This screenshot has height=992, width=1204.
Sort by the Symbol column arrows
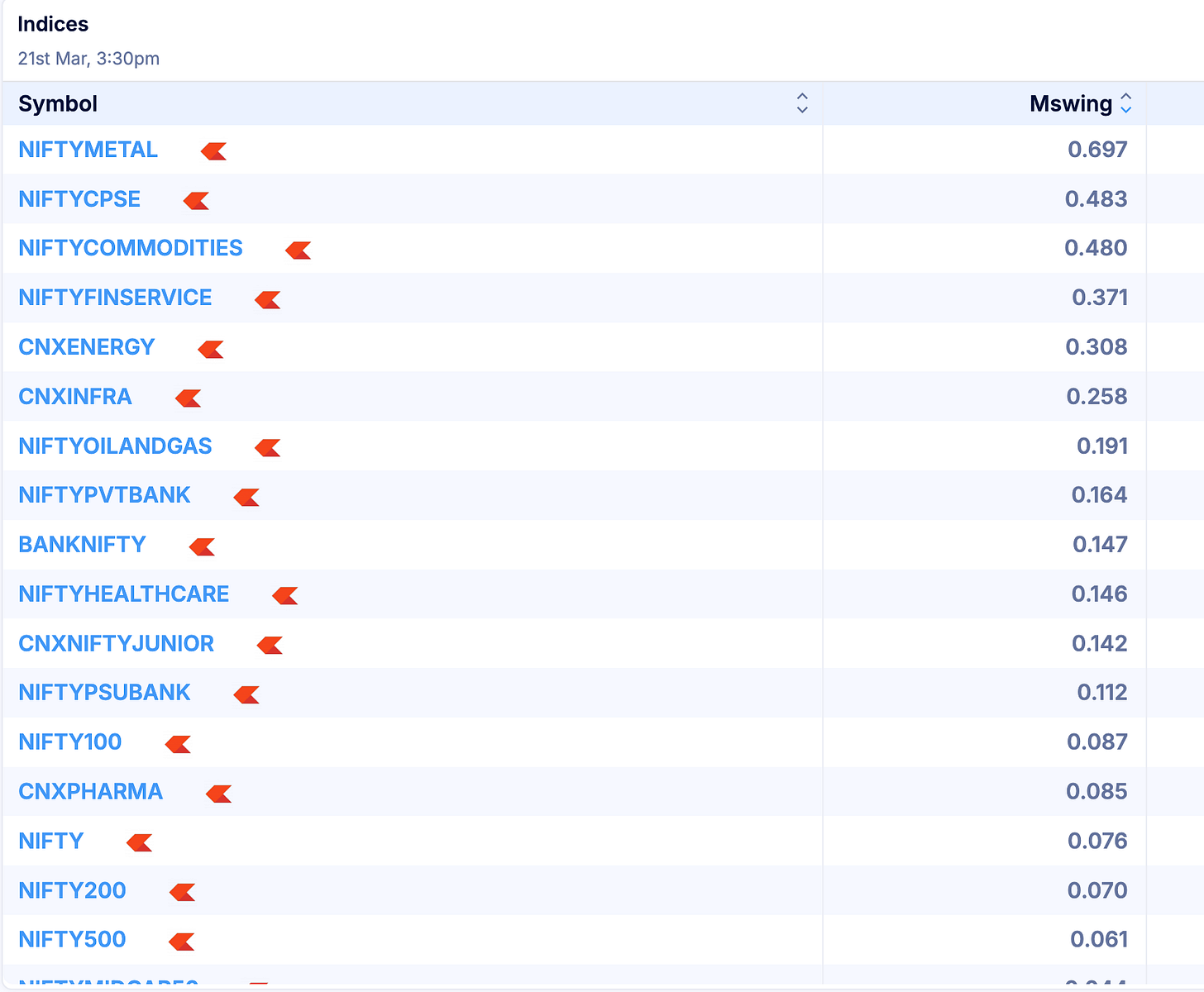pos(802,103)
